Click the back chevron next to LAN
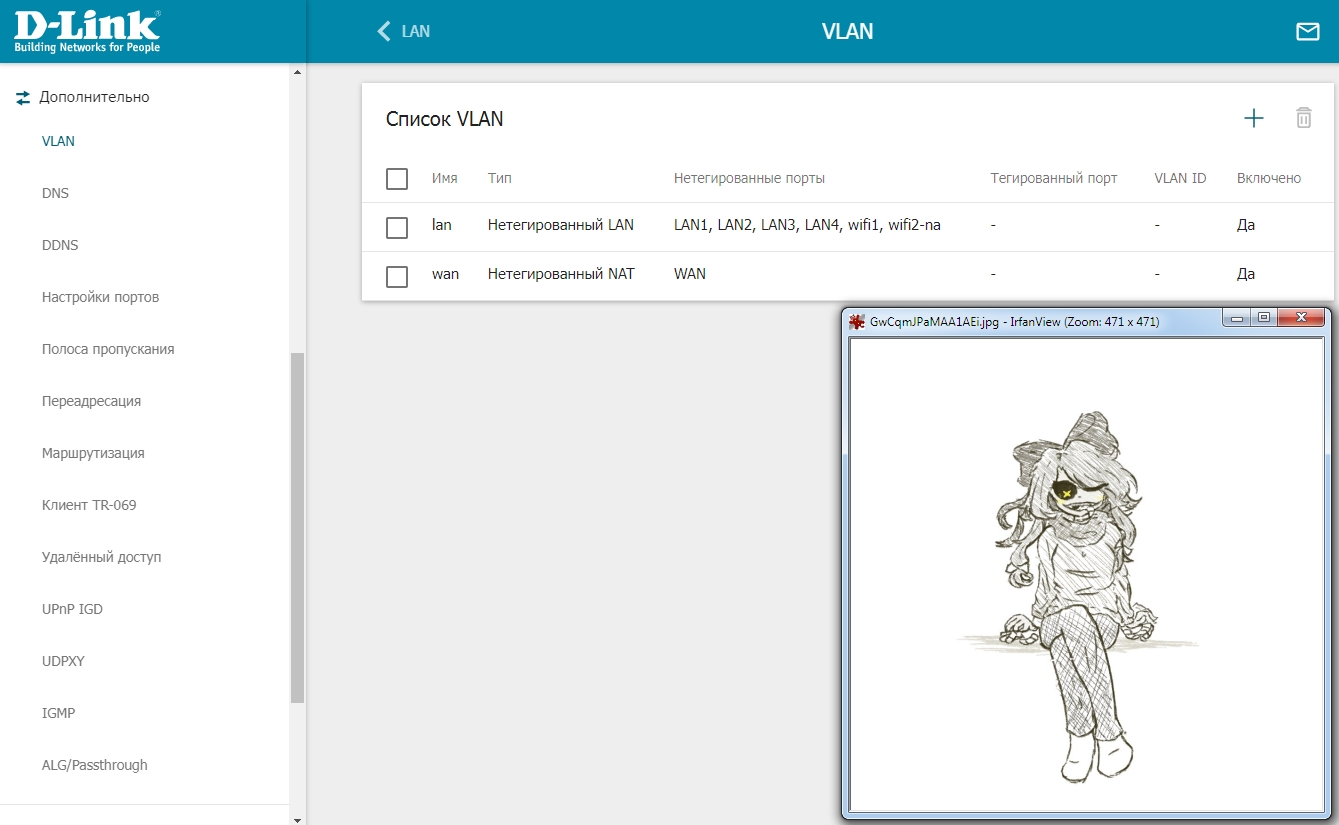This screenshot has height=825, width=1339. [383, 32]
